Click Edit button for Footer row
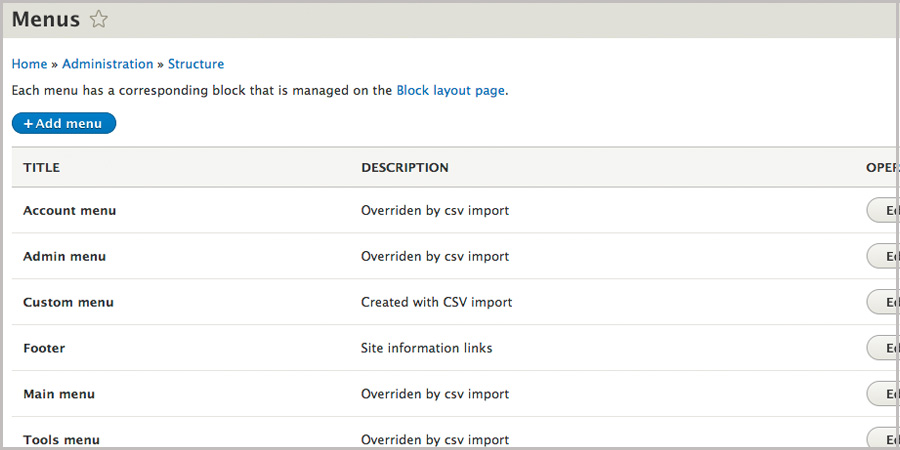Viewport: 900px width, 450px height. [882, 348]
